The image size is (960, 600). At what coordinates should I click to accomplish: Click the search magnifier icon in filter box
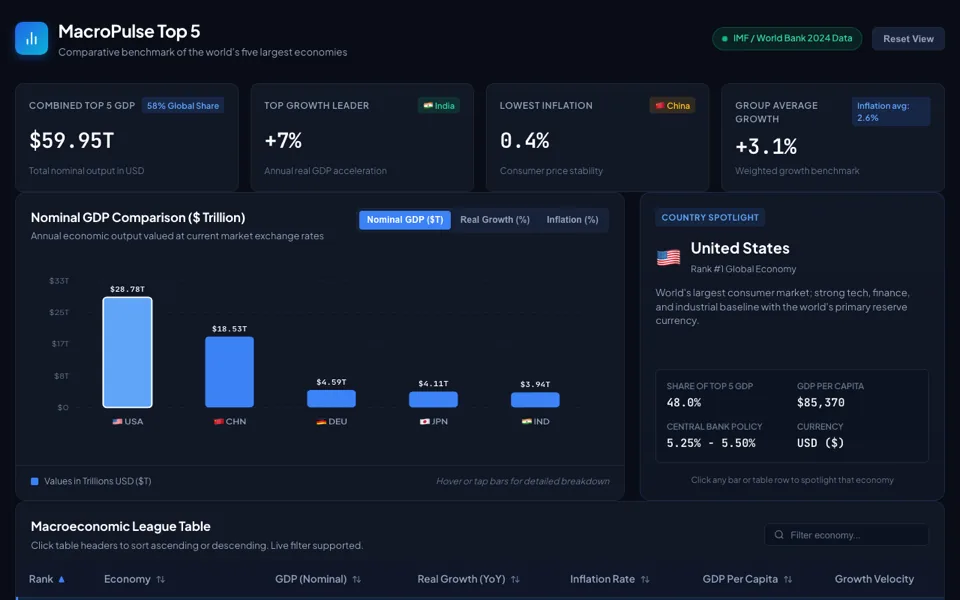(x=779, y=535)
